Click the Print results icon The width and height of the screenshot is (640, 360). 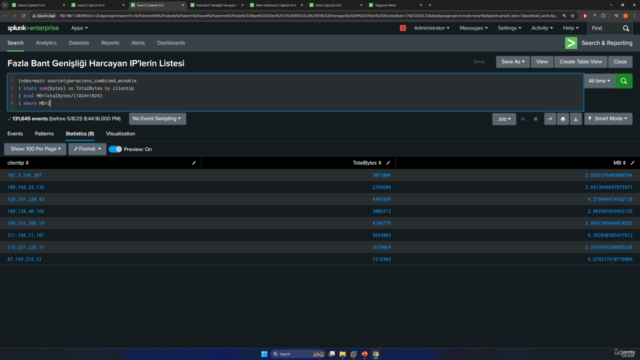pos(563,119)
